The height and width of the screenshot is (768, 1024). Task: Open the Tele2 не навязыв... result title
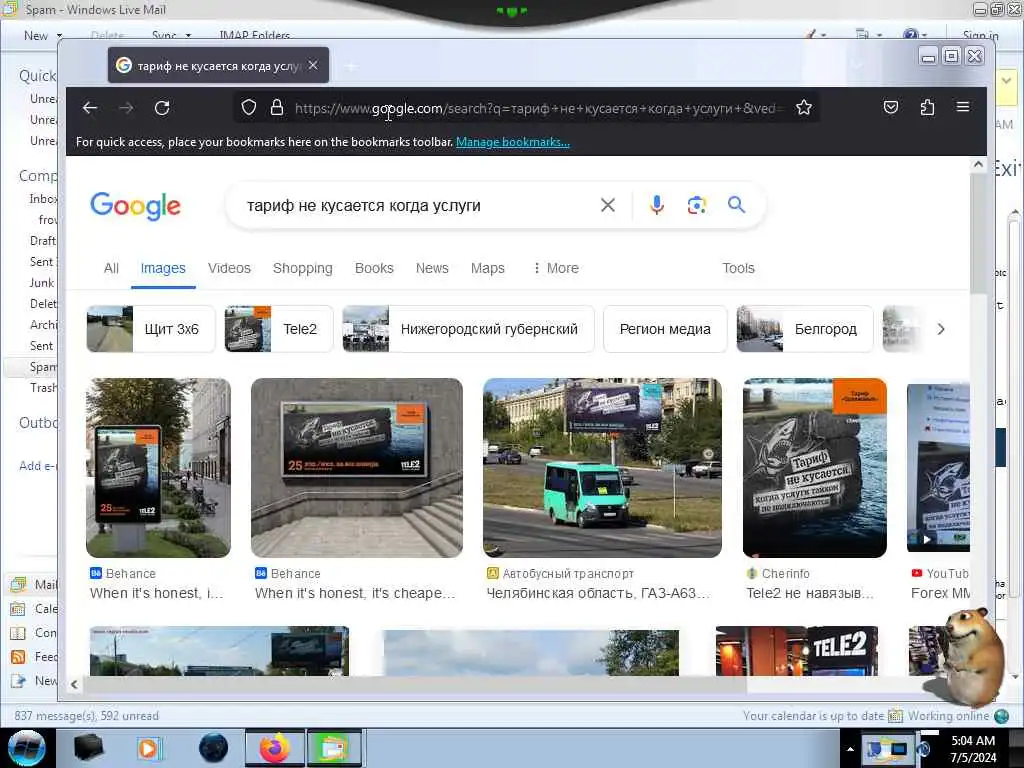tap(810, 593)
